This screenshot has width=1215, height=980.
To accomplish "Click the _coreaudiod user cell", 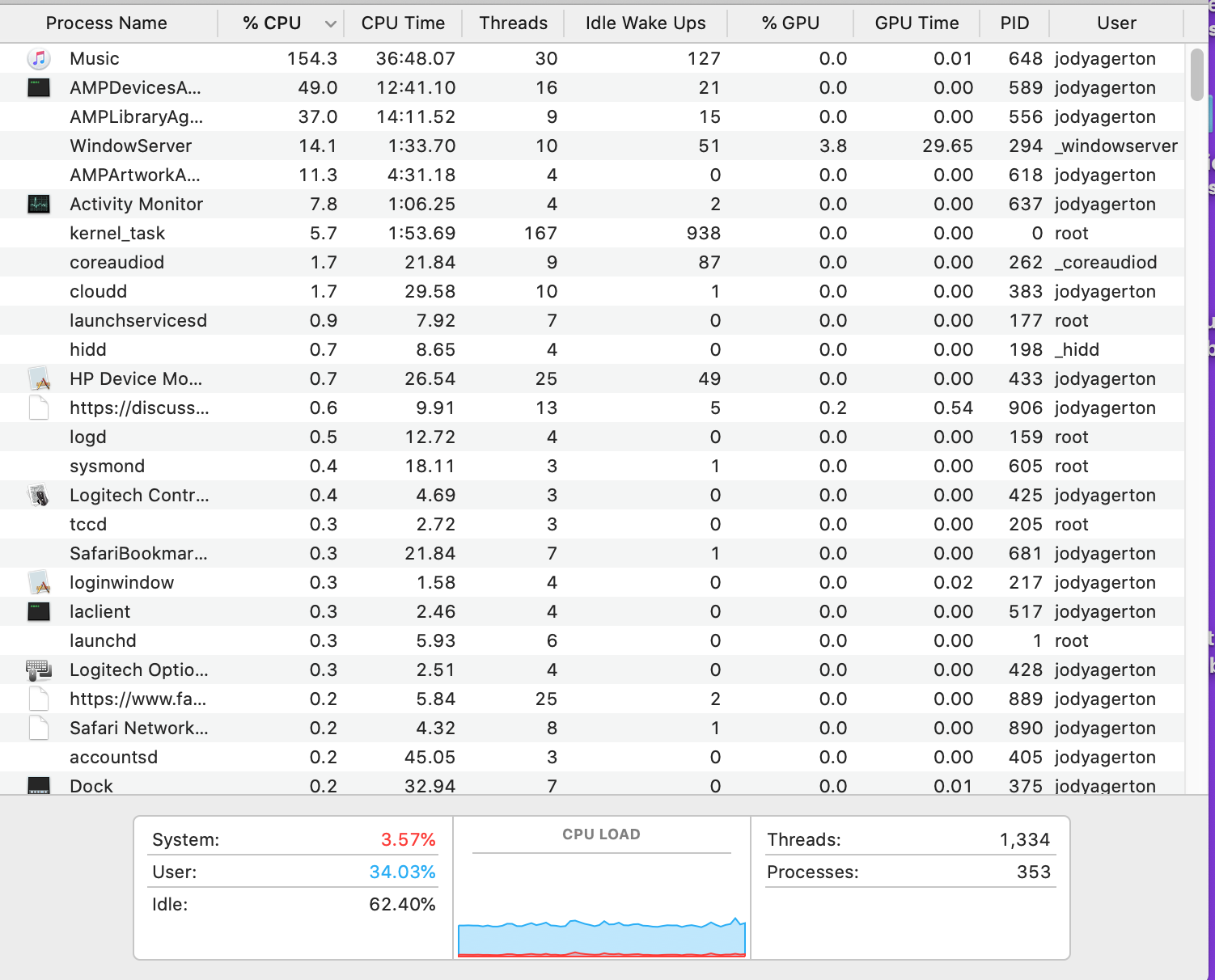I will [x=1106, y=262].
